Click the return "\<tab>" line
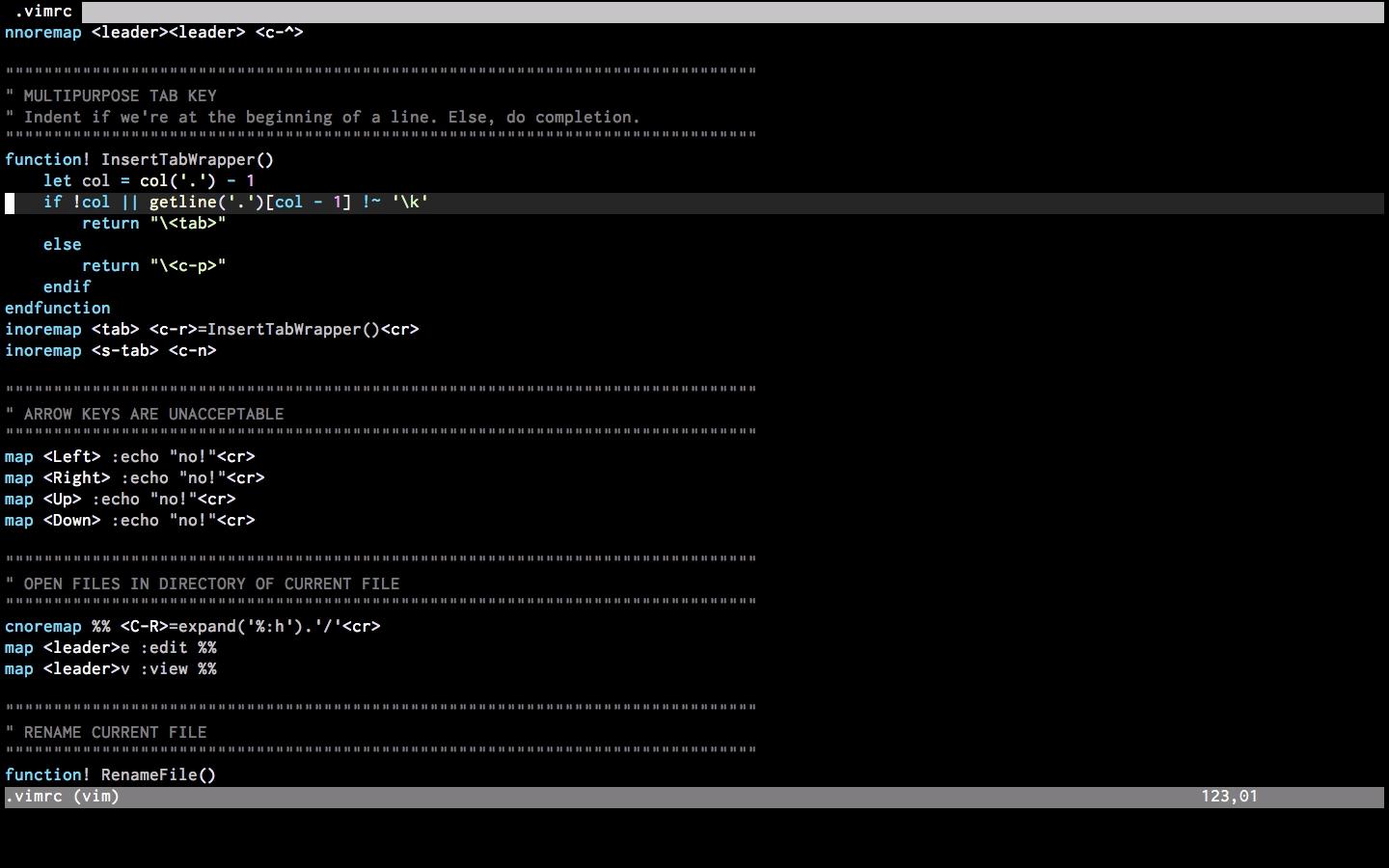 154,223
